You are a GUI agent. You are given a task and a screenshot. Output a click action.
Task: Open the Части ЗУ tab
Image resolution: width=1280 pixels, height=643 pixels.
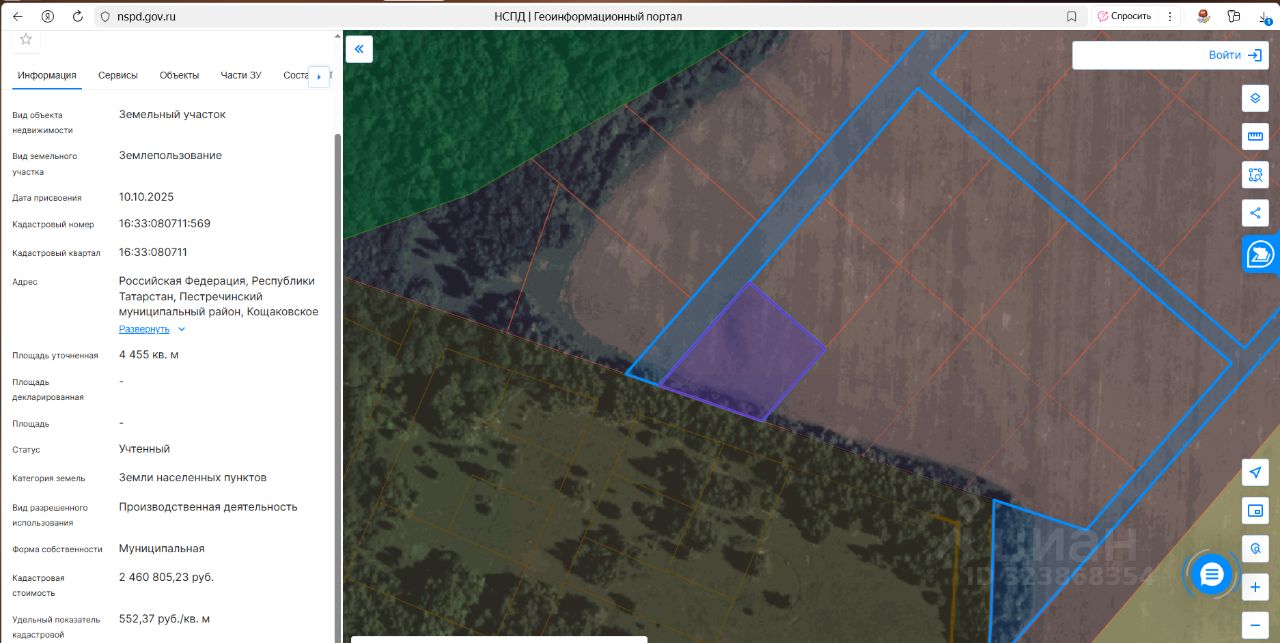(241, 75)
